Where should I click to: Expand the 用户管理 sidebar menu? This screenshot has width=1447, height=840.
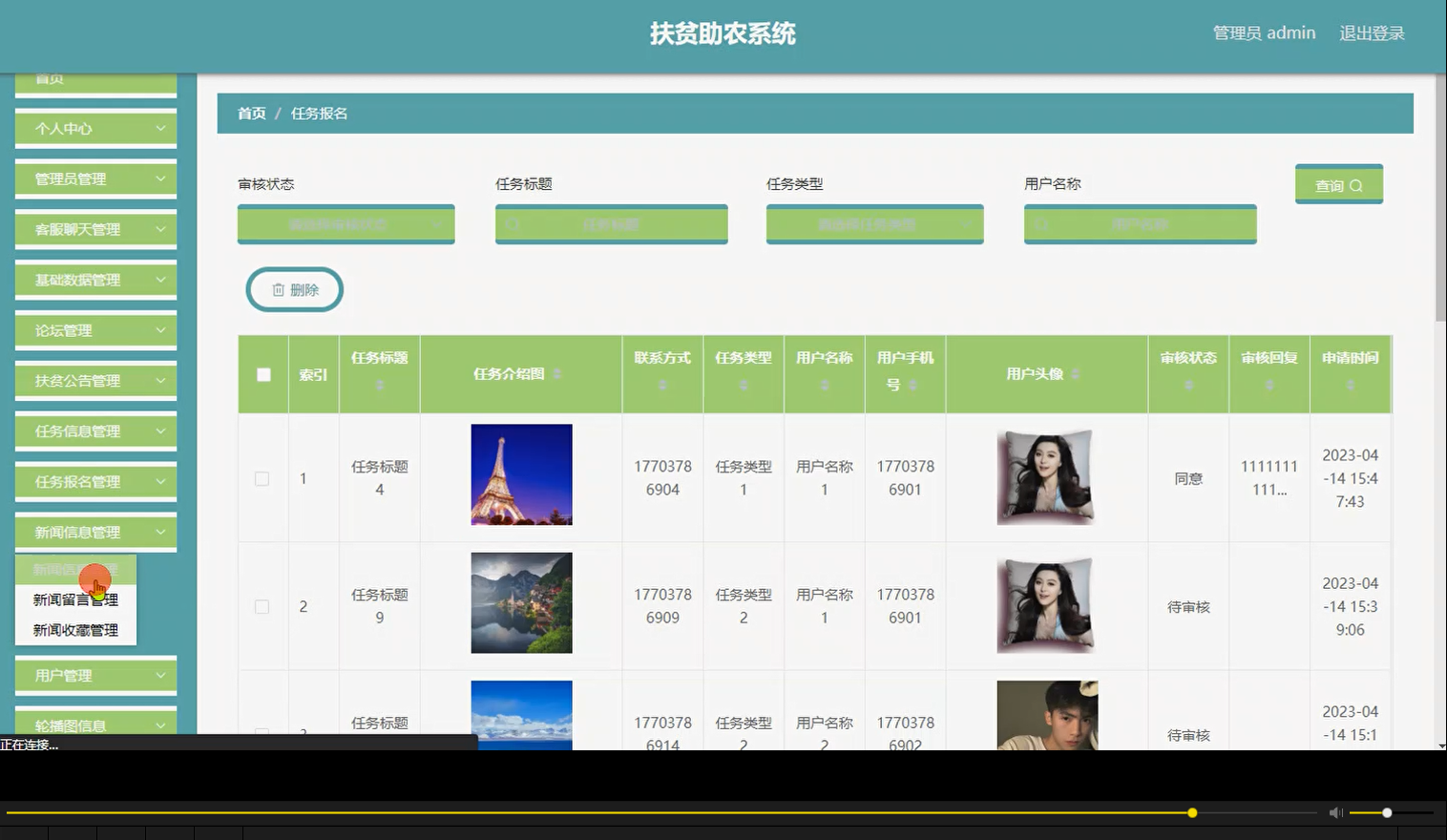point(95,675)
